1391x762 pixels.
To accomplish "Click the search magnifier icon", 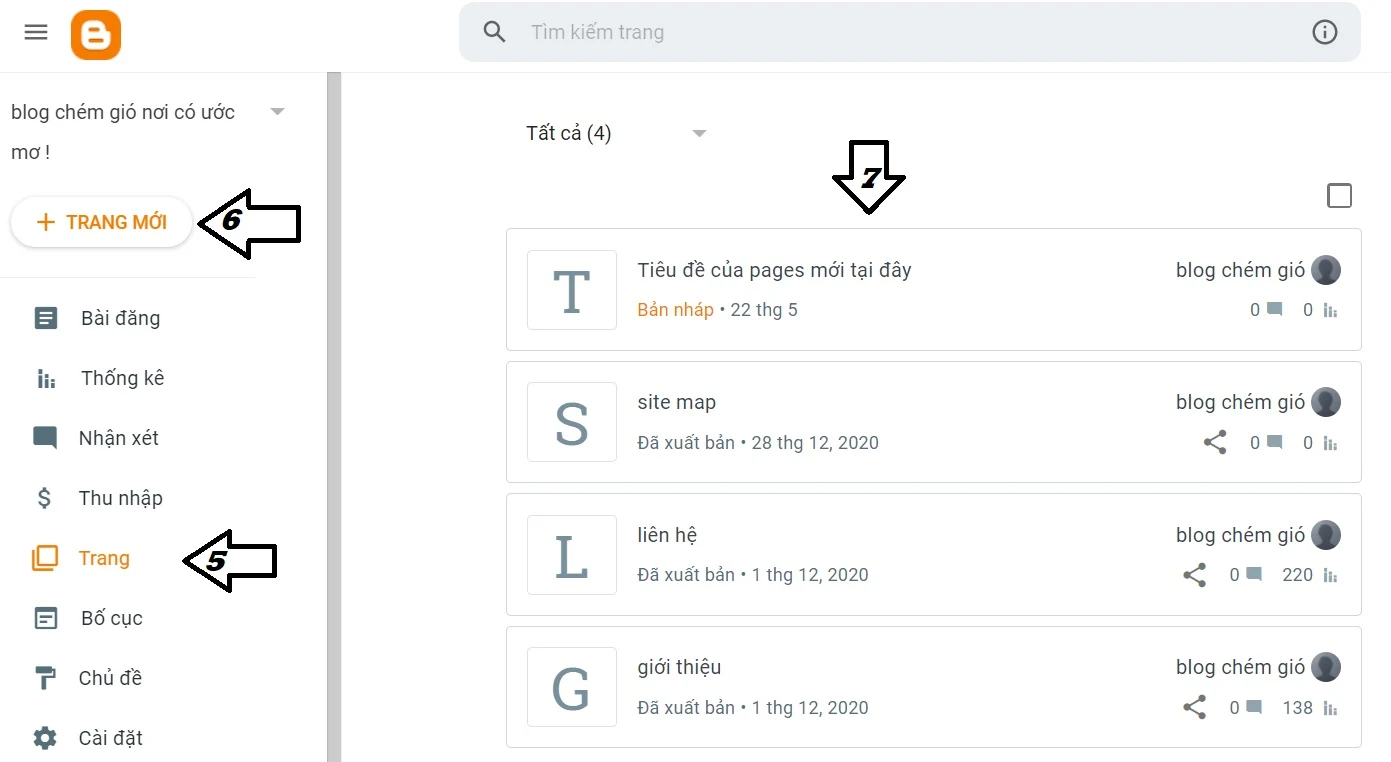I will (494, 32).
